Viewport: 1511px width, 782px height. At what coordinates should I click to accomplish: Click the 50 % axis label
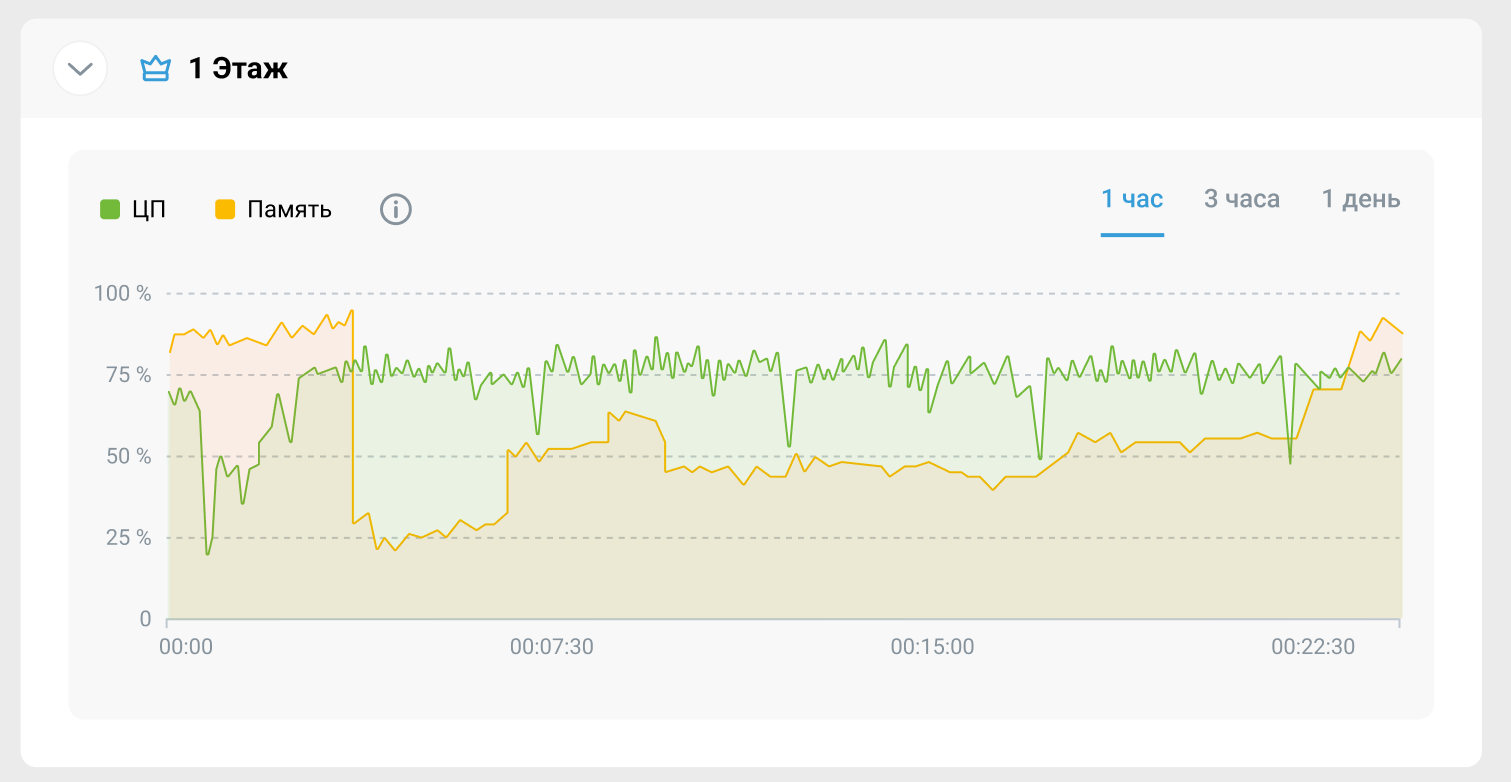(x=129, y=456)
